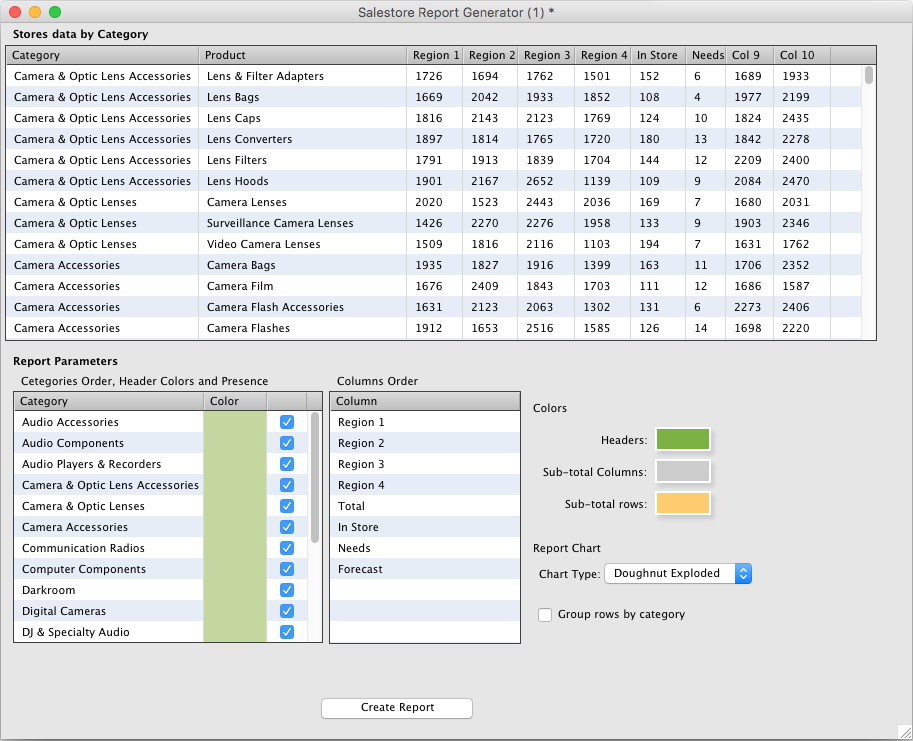Change the Sub-total rows orange swatch
Image resolution: width=913 pixels, height=741 pixels.
[682, 504]
